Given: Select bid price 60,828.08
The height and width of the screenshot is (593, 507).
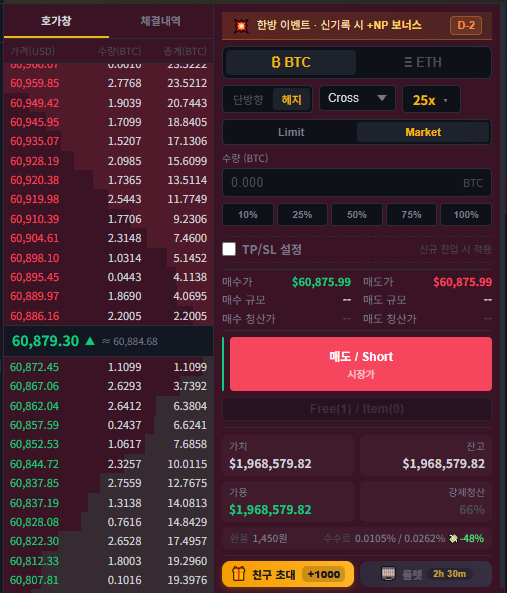Looking at the screenshot, I should [x=34, y=522].
